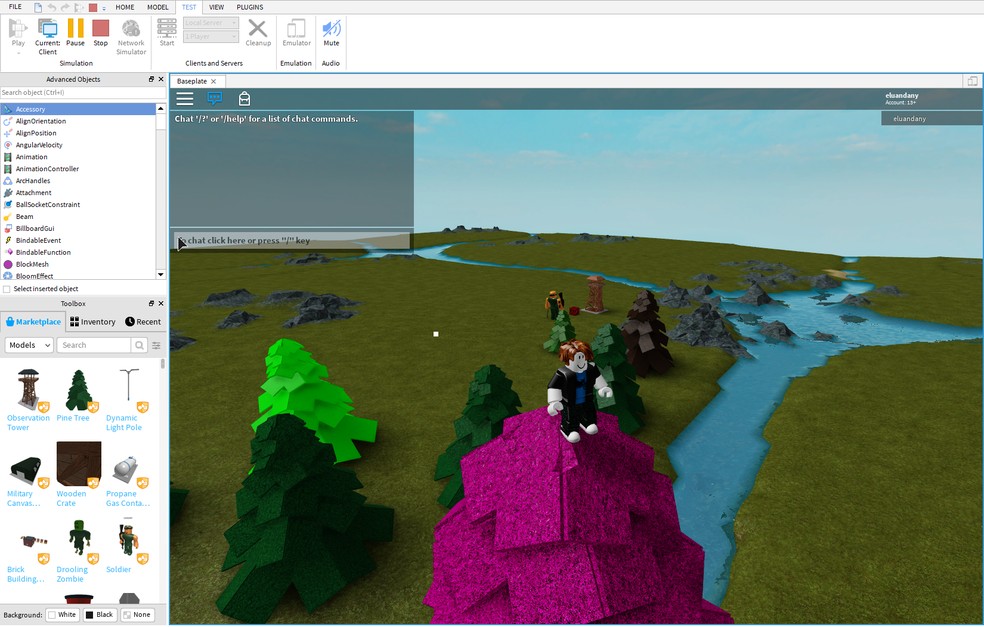The image size is (984, 627).
Task: Select the Wooden Crate model
Action: (78, 474)
